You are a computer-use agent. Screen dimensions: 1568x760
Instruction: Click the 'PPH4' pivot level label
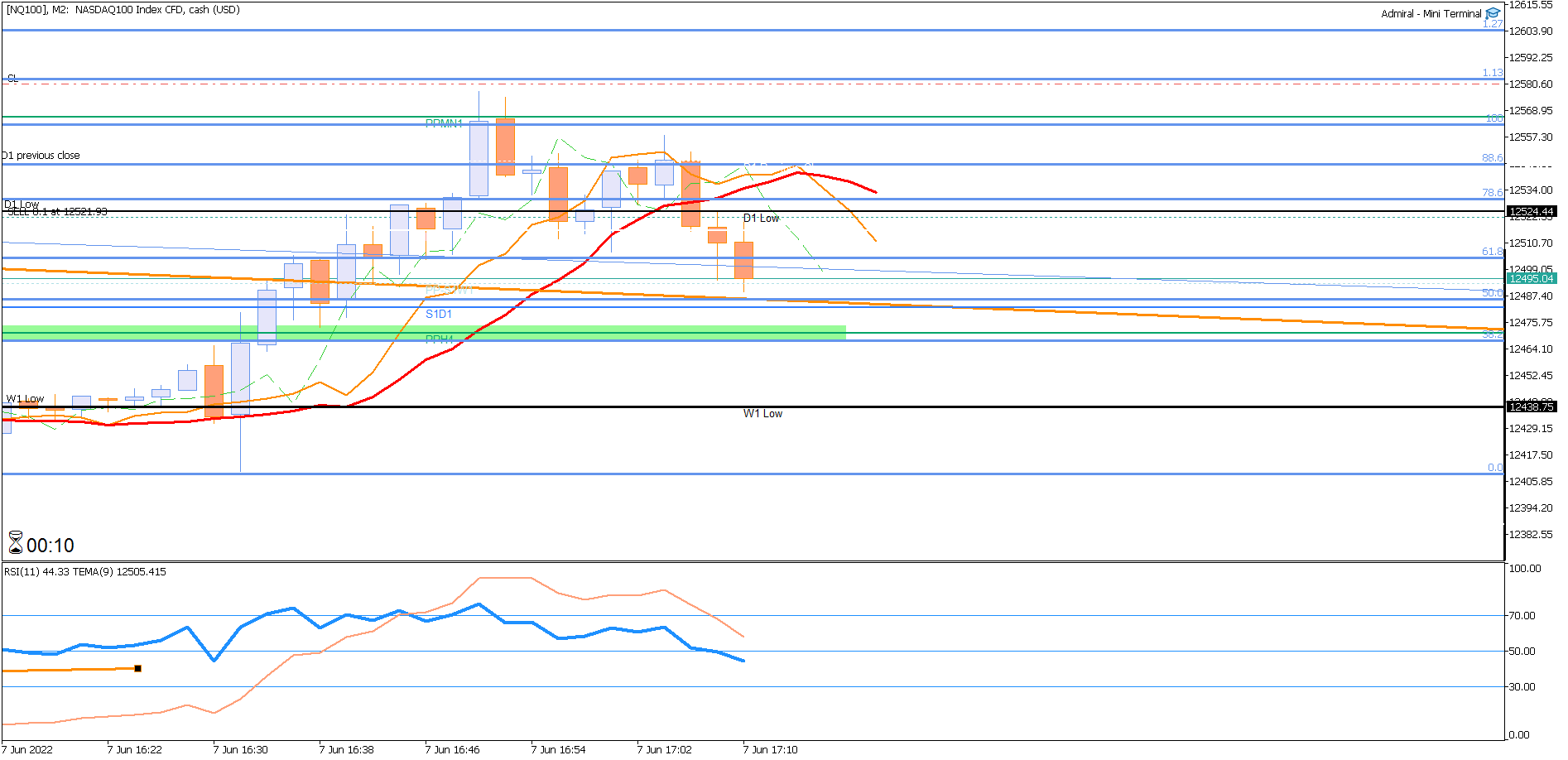click(x=439, y=339)
